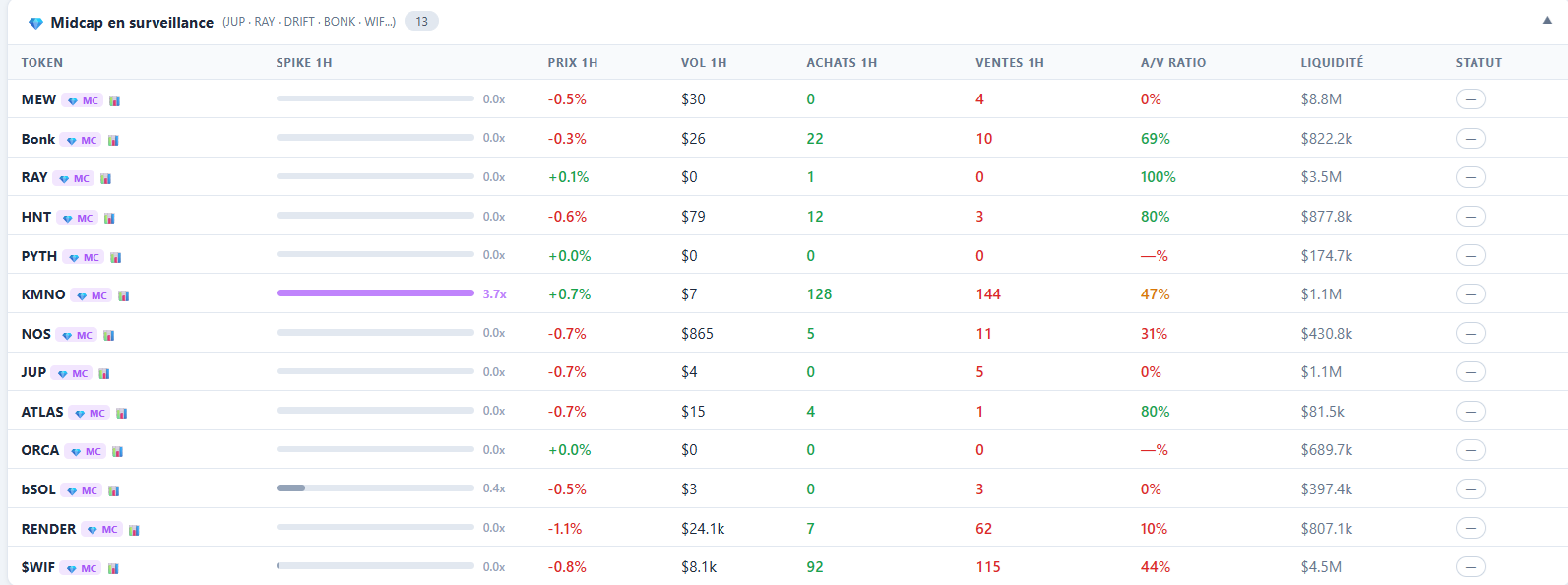Open the chart icon next to HNT
The width and height of the screenshot is (1568, 585).
point(109,216)
